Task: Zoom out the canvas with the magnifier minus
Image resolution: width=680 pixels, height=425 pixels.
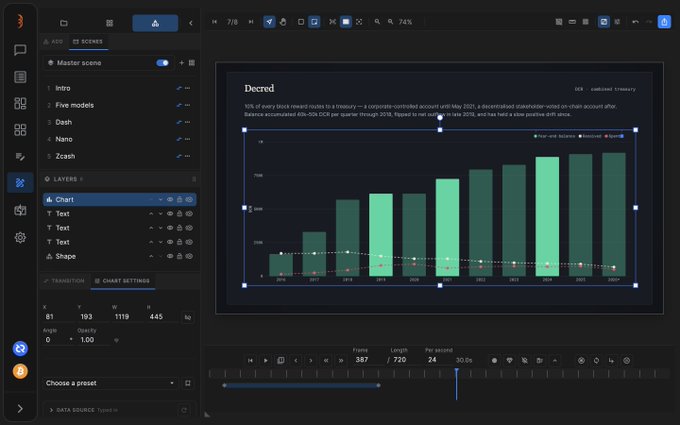Action: [377, 22]
